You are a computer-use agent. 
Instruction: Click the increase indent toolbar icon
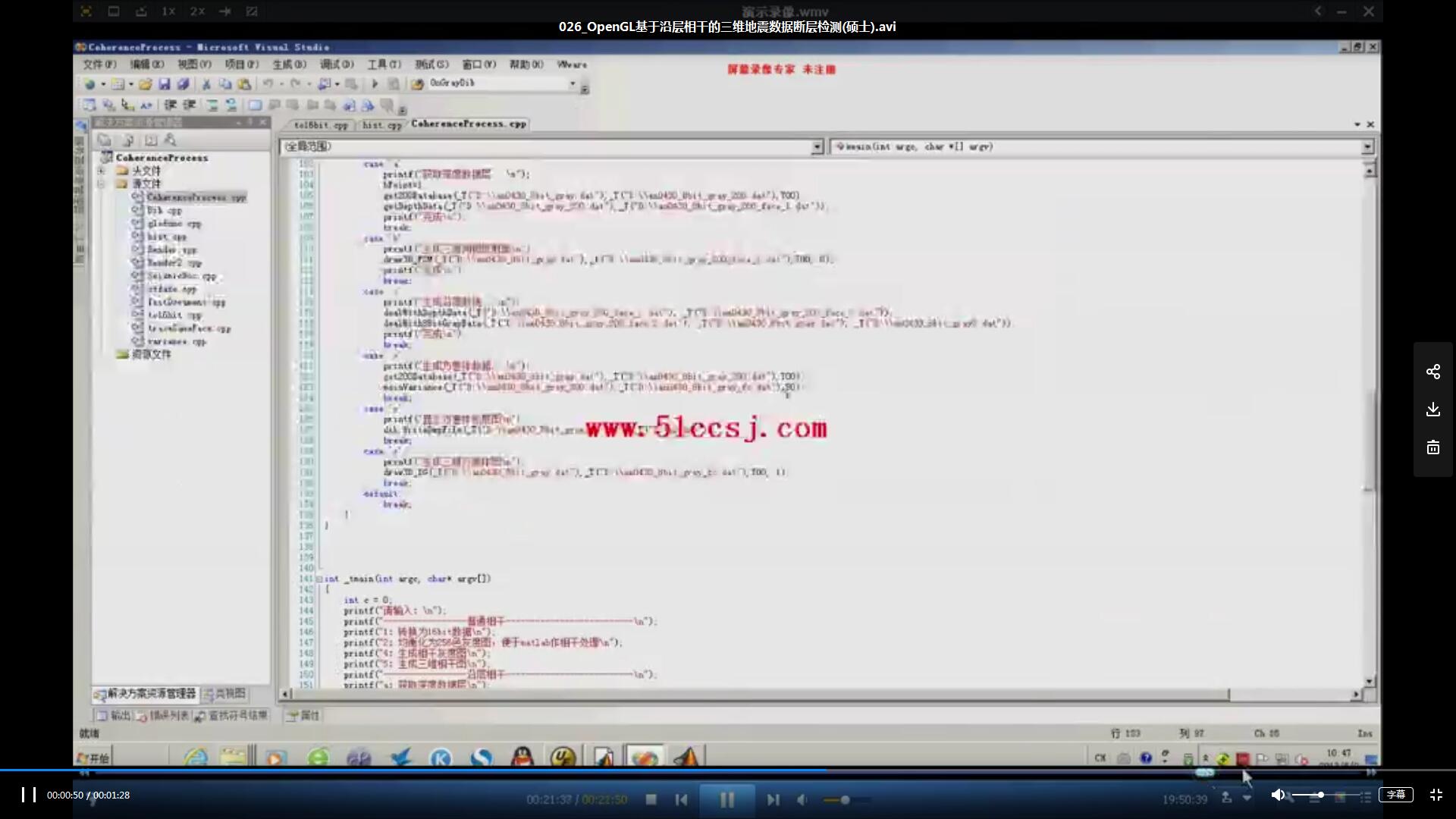[x=190, y=105]
